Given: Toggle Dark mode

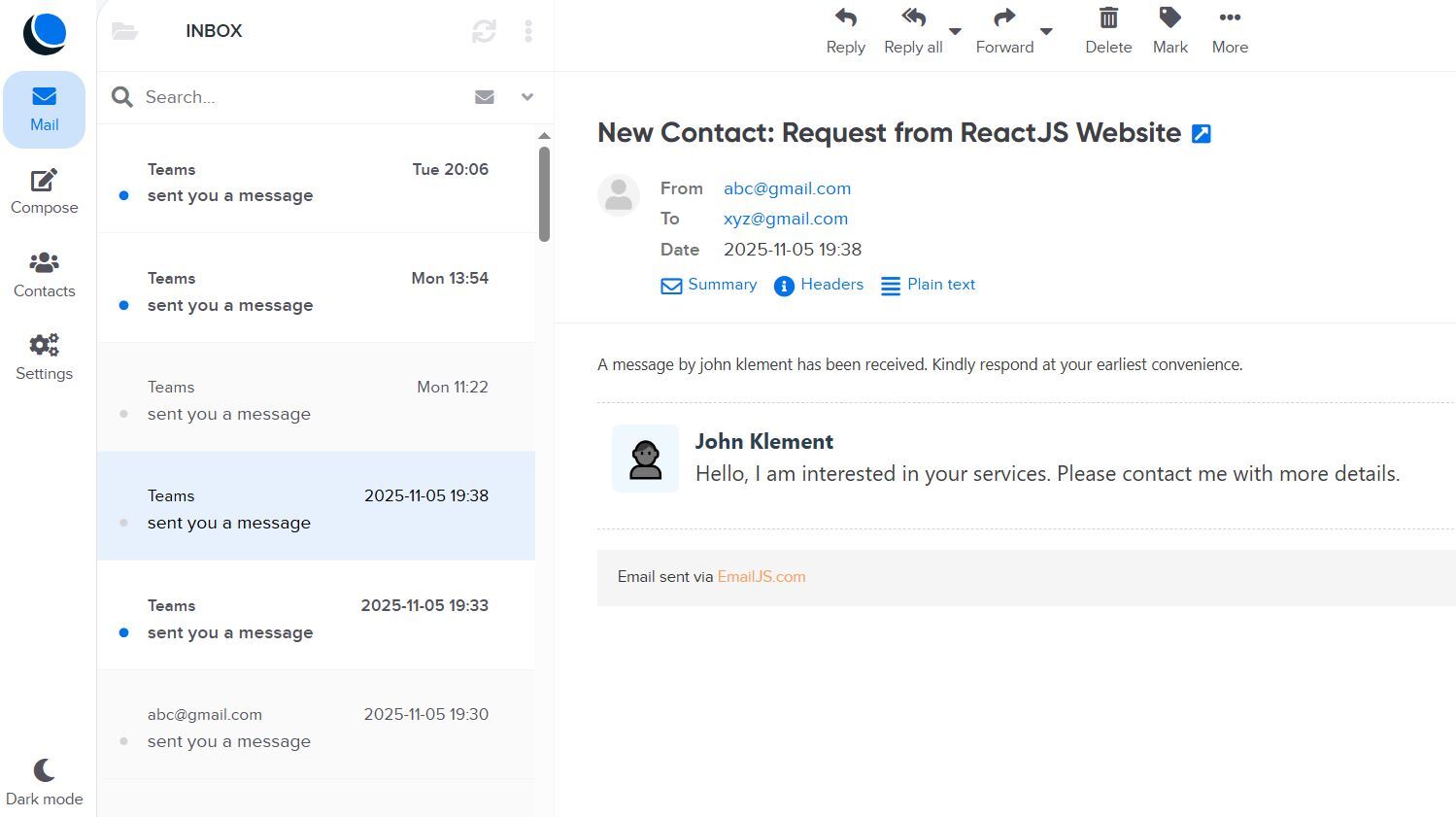Looking at the screenshot, I should point(44,783).
